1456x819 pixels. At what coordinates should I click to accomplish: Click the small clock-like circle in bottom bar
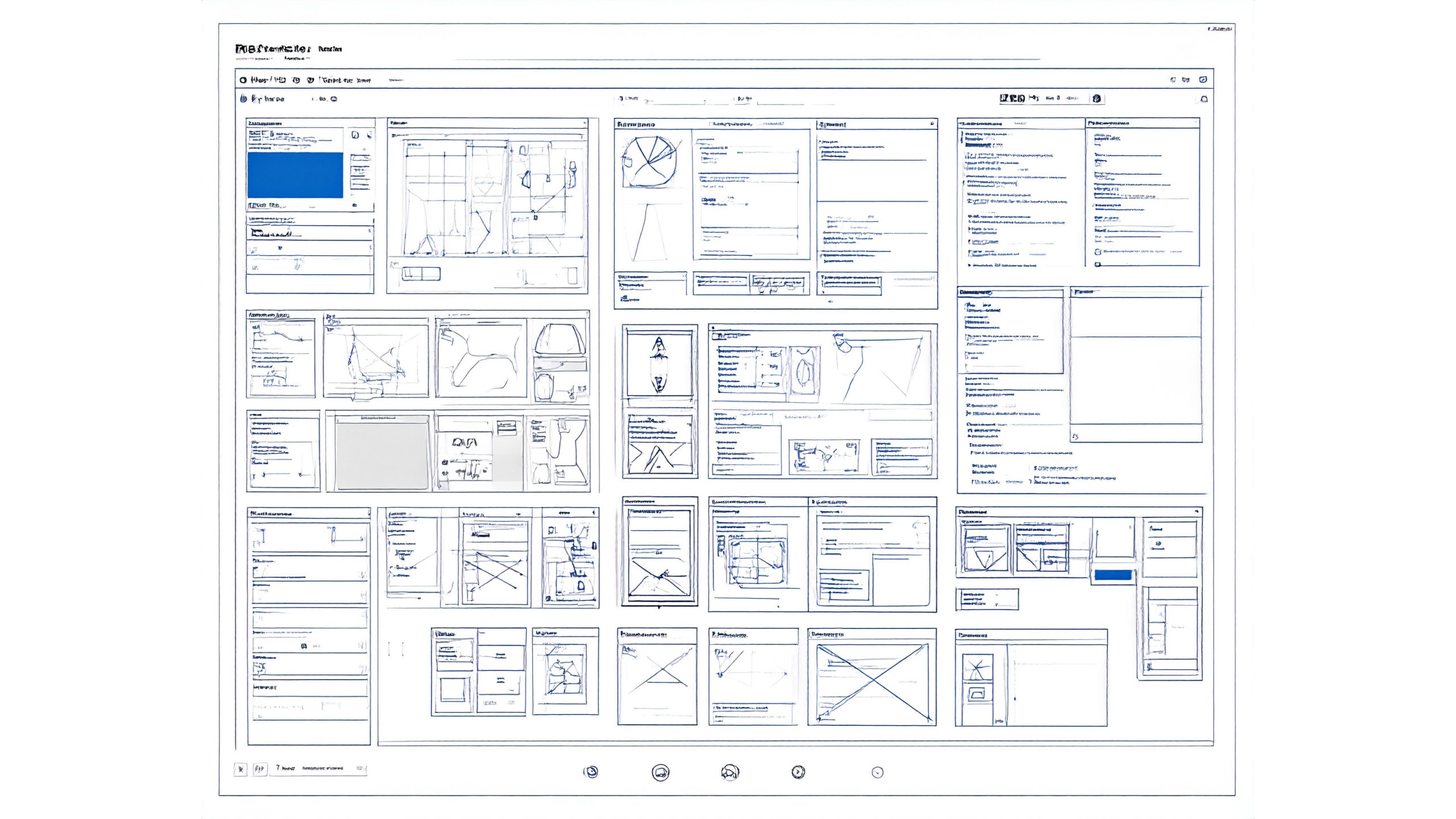(x=878, y=772)
